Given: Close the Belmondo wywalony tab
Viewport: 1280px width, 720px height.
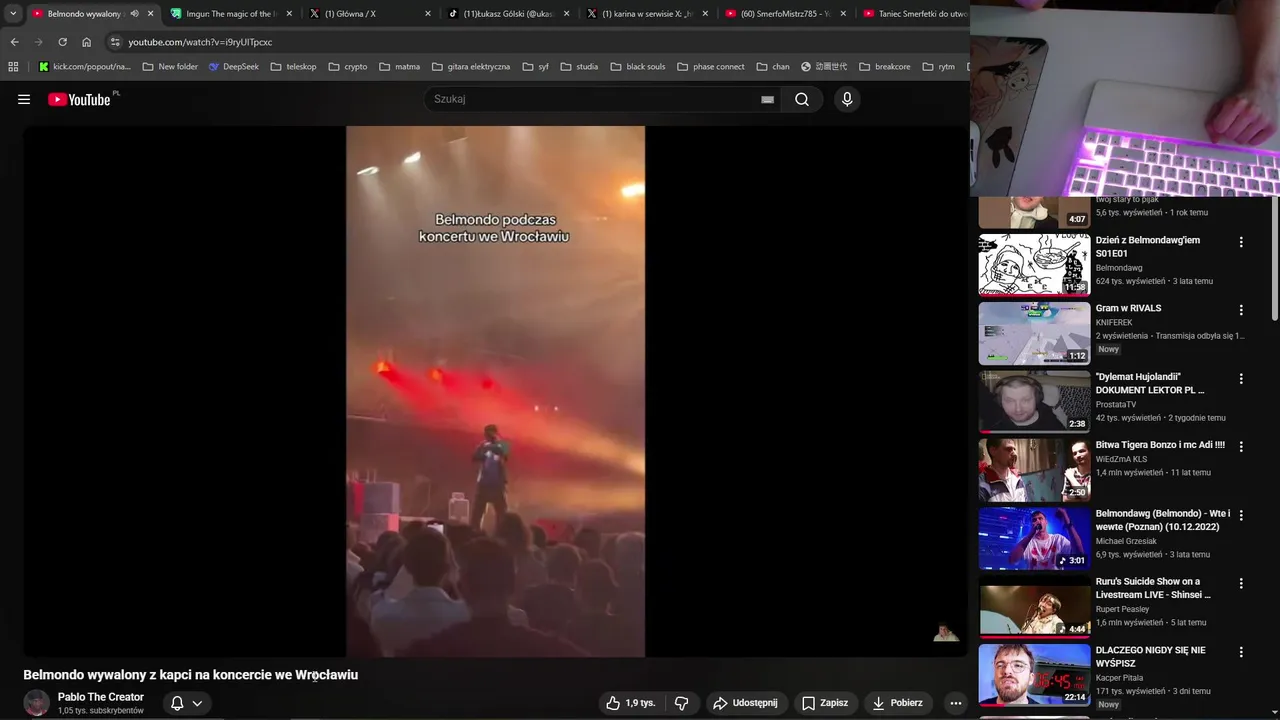Looking at the screenshot, I should (151, 14).
